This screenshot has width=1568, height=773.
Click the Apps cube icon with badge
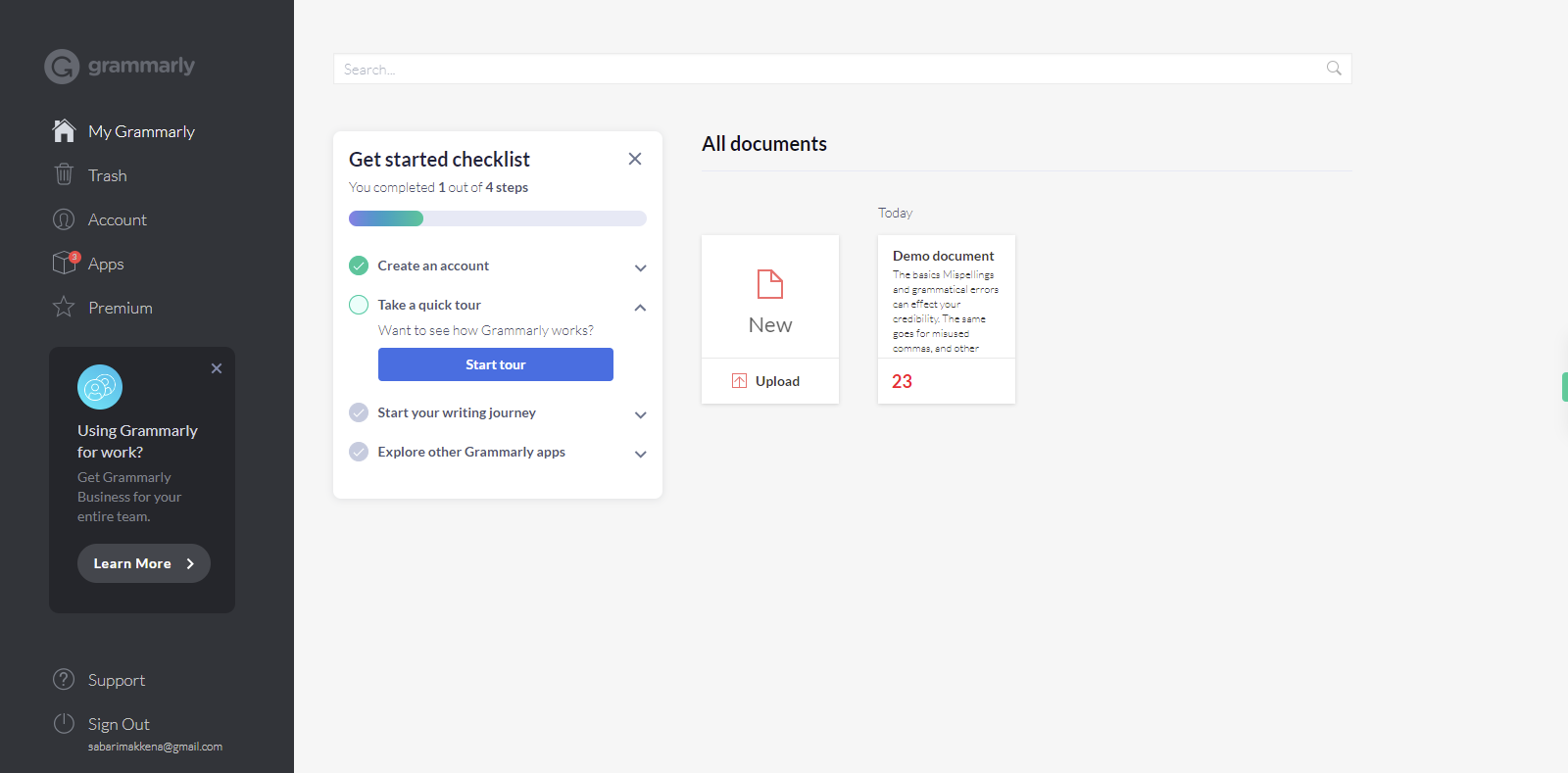point(65,263)
